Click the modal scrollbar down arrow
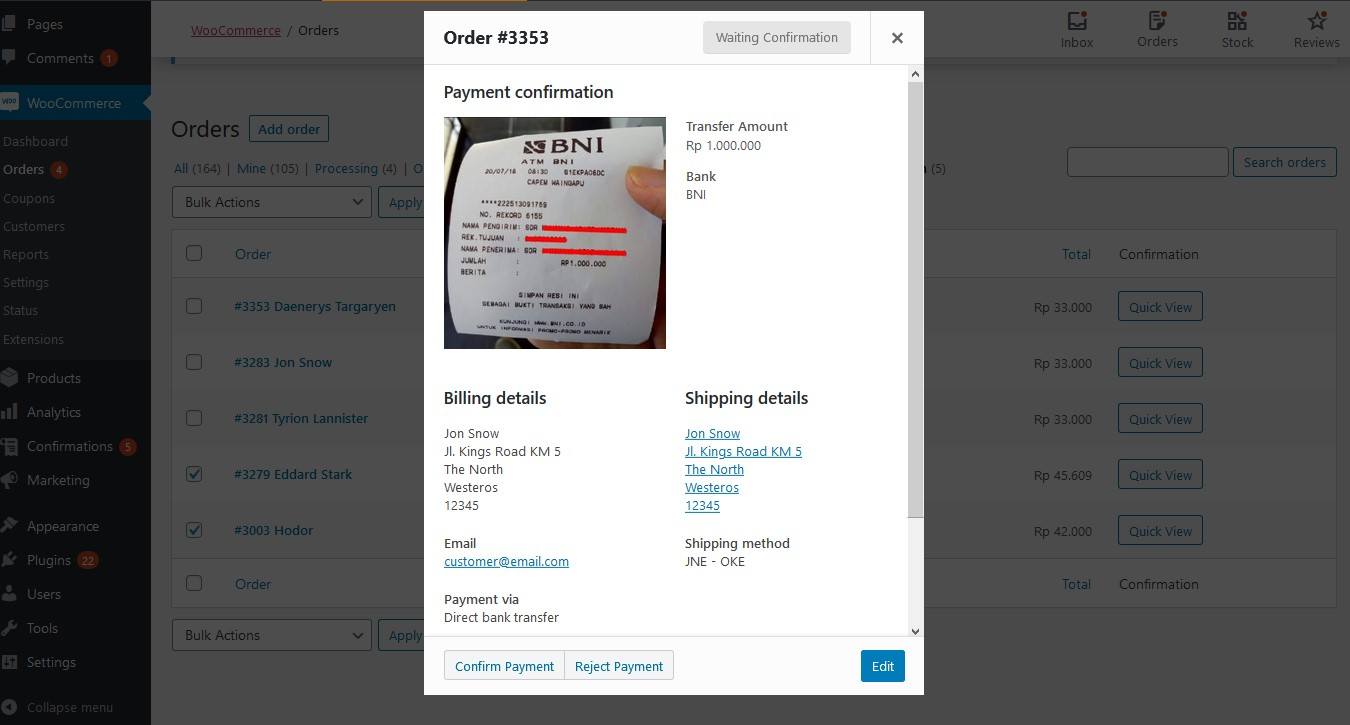This screenshot has height=725, width=1350. click(916, 630)
